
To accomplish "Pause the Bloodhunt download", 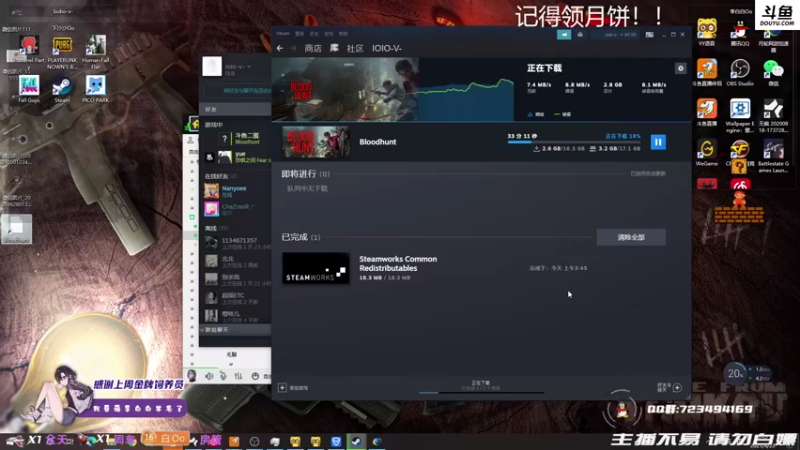I will coord(658,142).
